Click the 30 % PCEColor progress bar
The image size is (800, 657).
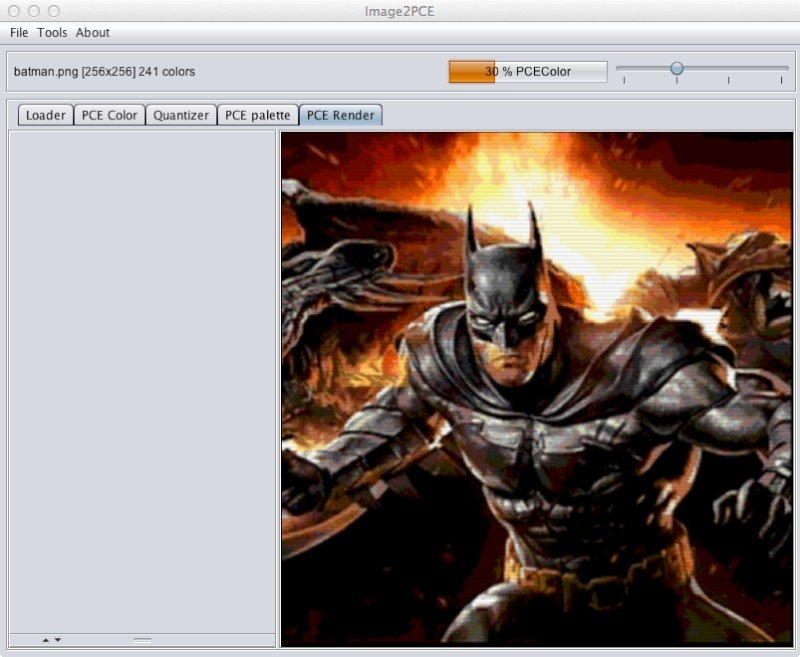coord(528,71)
